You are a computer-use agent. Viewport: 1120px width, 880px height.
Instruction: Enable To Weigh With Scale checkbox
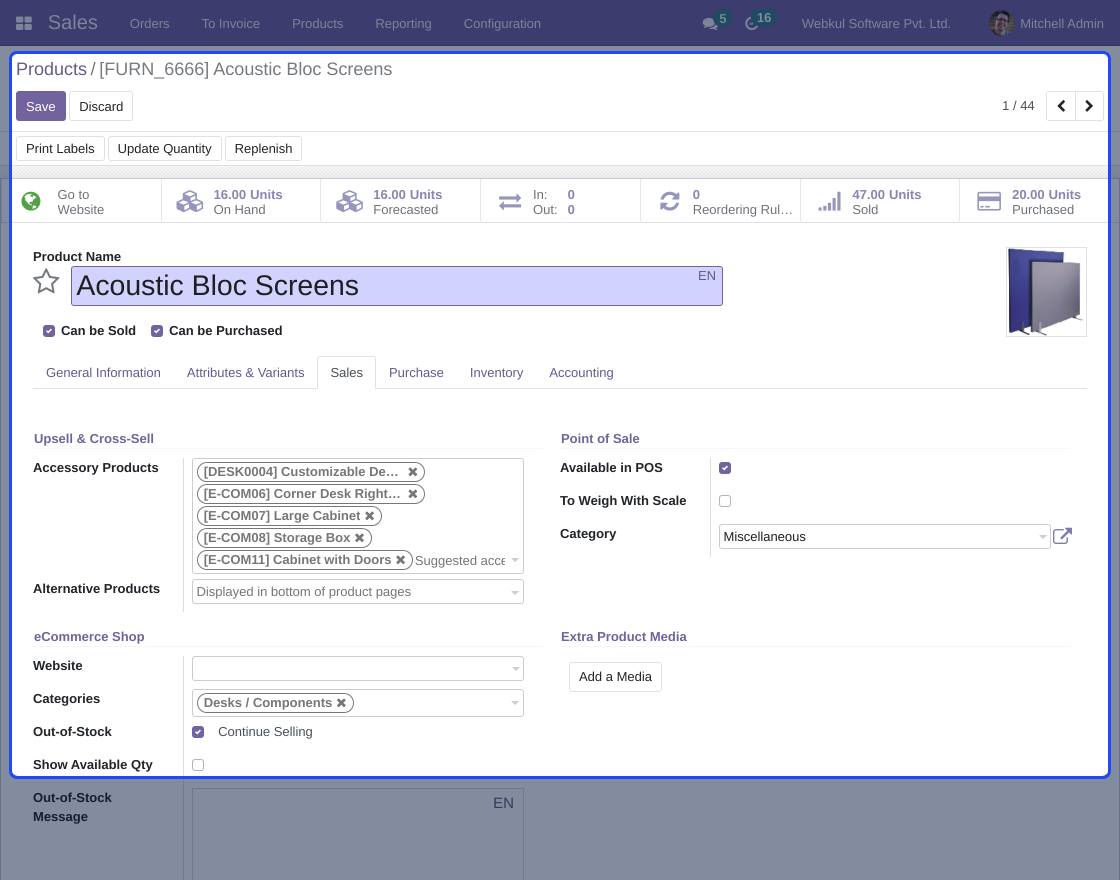click(725, 501)
